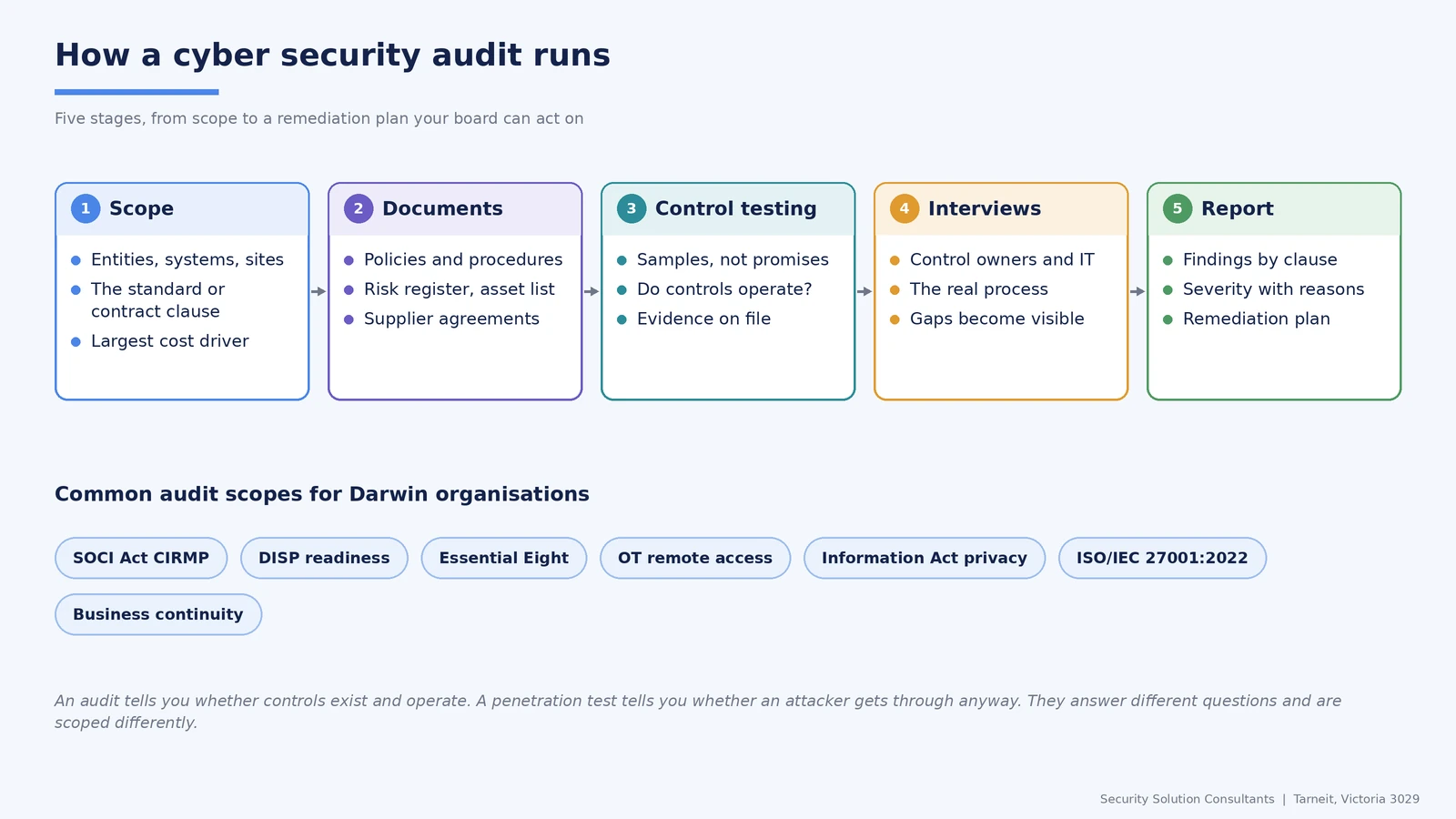This screenshot has height=819, width=1456.
Task: Click the DISP readiness pill
Action: pyautogui.click(x=324, y=558)
